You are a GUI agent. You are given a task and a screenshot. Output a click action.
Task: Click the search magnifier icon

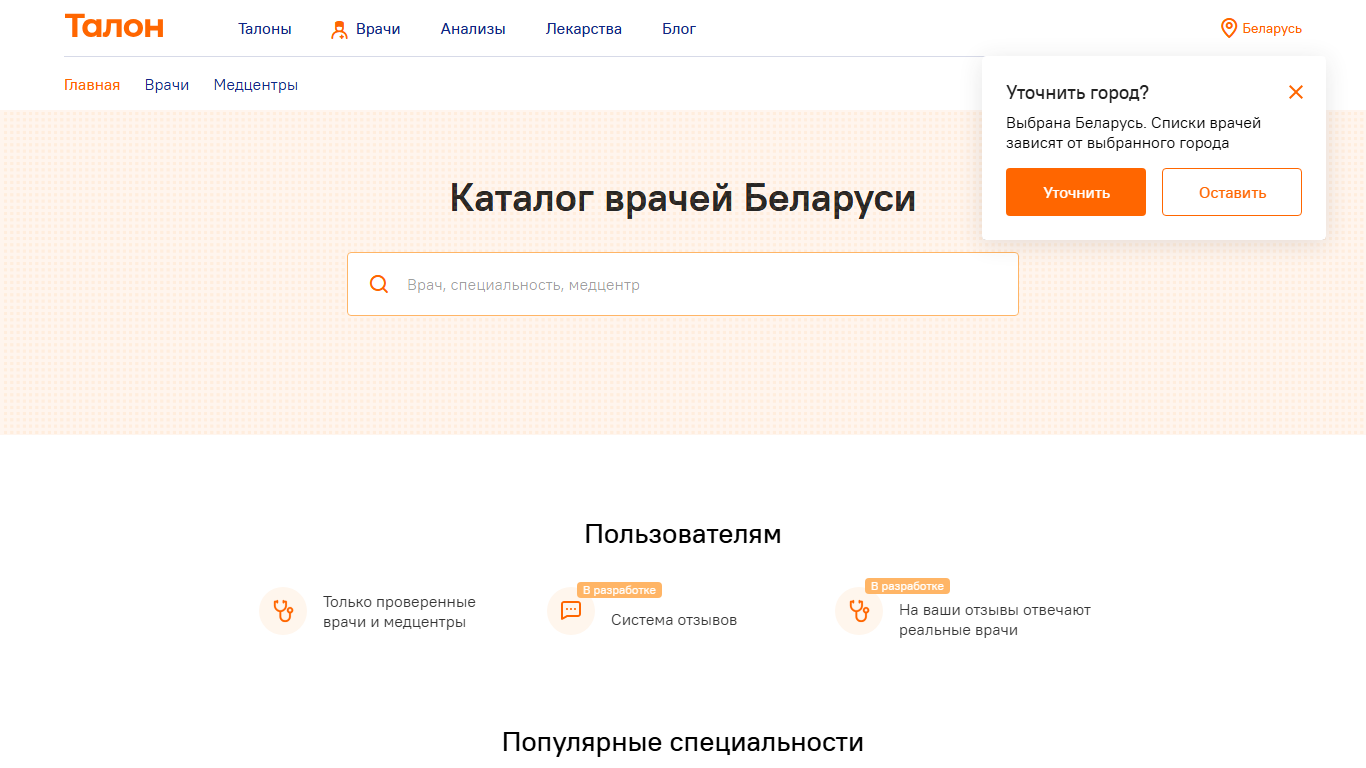379,284
